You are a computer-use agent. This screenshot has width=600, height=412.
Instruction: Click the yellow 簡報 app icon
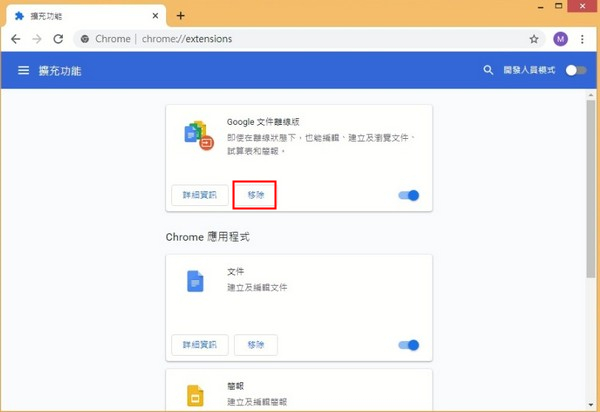pyautogui.click(x=195, y=396)
